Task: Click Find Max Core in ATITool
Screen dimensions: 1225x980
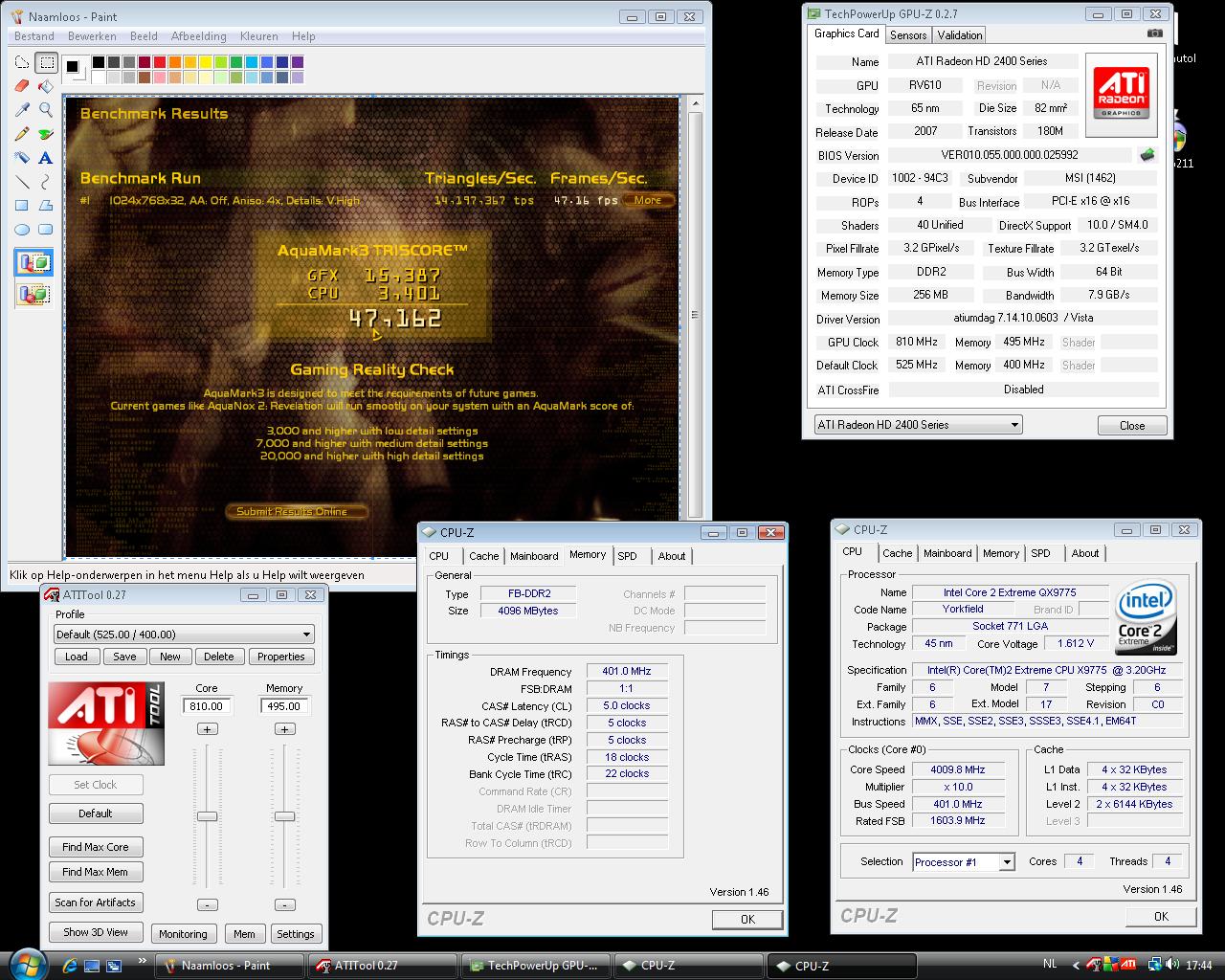Action: (x=96, y=847)
